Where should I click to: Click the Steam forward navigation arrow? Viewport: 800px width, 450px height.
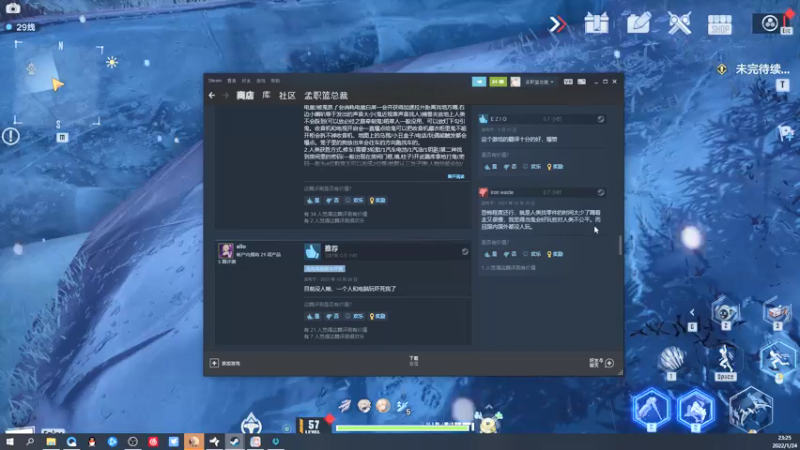pyautogui.click(x=225, y=95)
